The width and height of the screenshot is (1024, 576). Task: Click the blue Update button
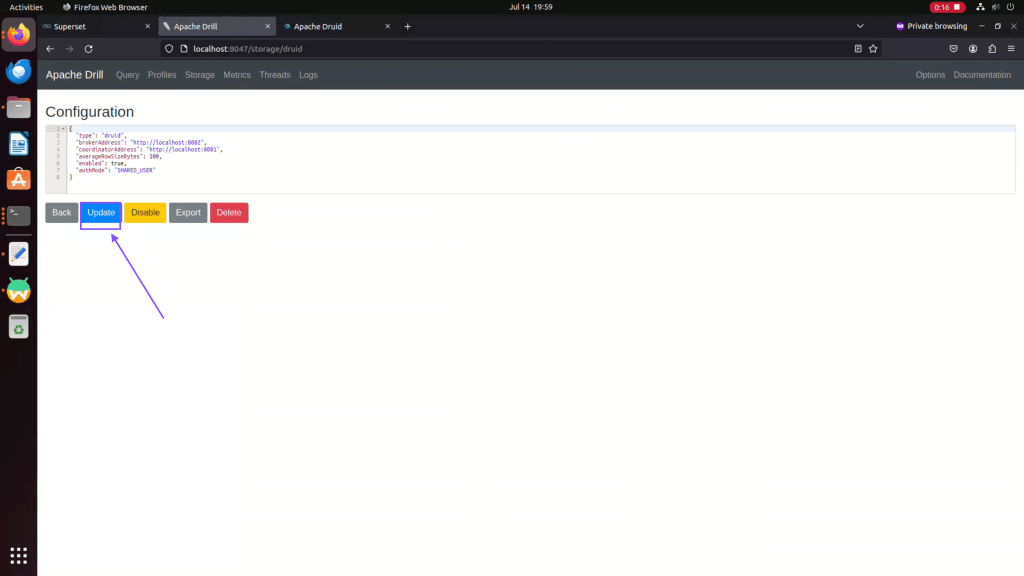coord(101,213)
